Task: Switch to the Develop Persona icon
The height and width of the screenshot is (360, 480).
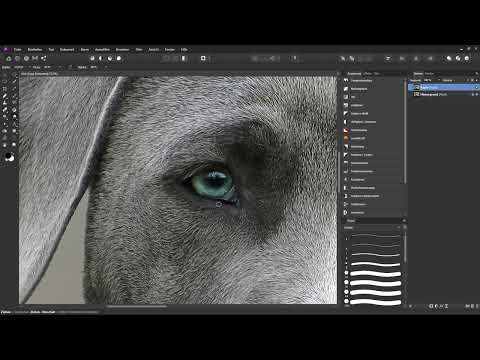Action: pos(26,58)
